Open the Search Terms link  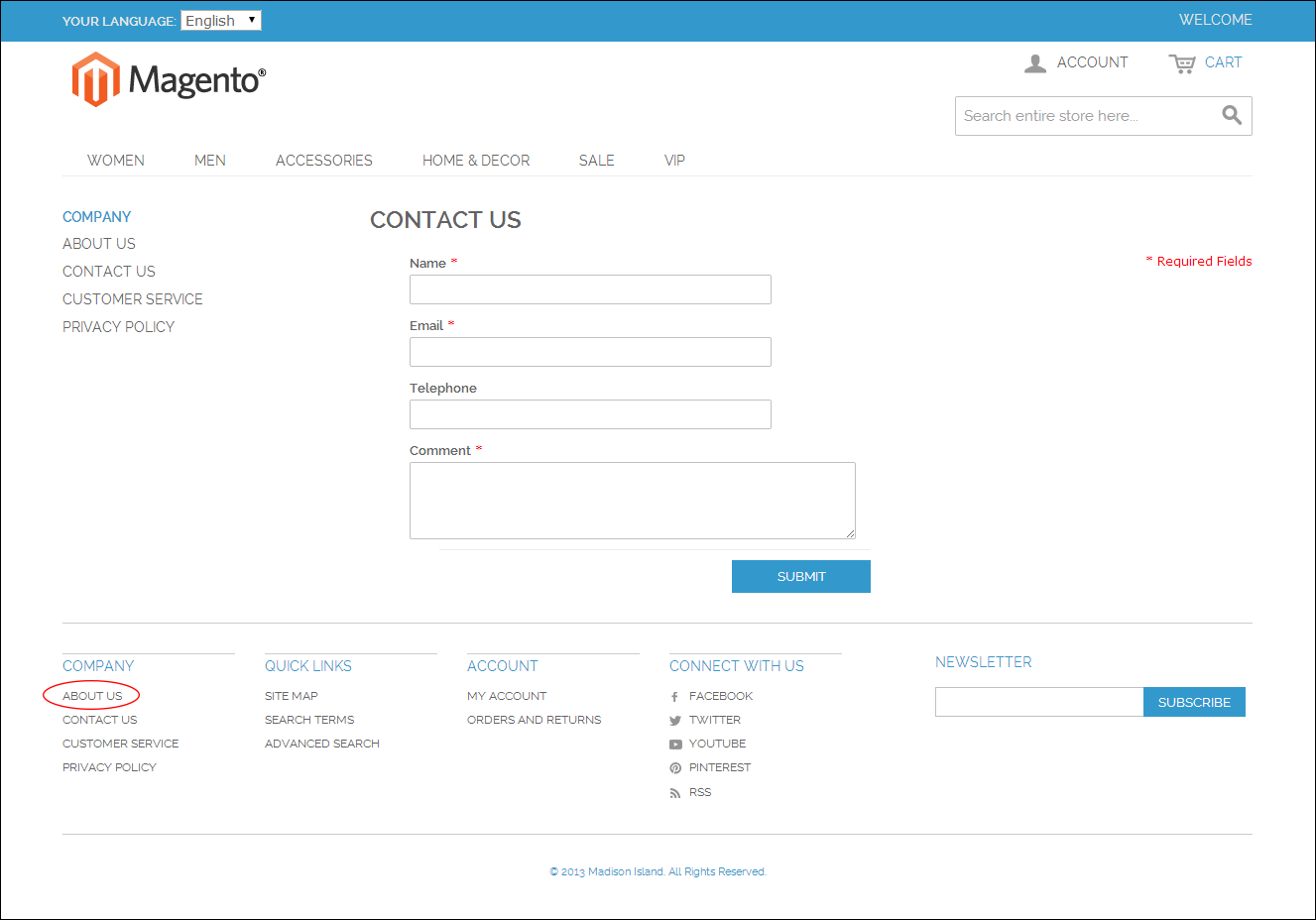coord(309,720)
